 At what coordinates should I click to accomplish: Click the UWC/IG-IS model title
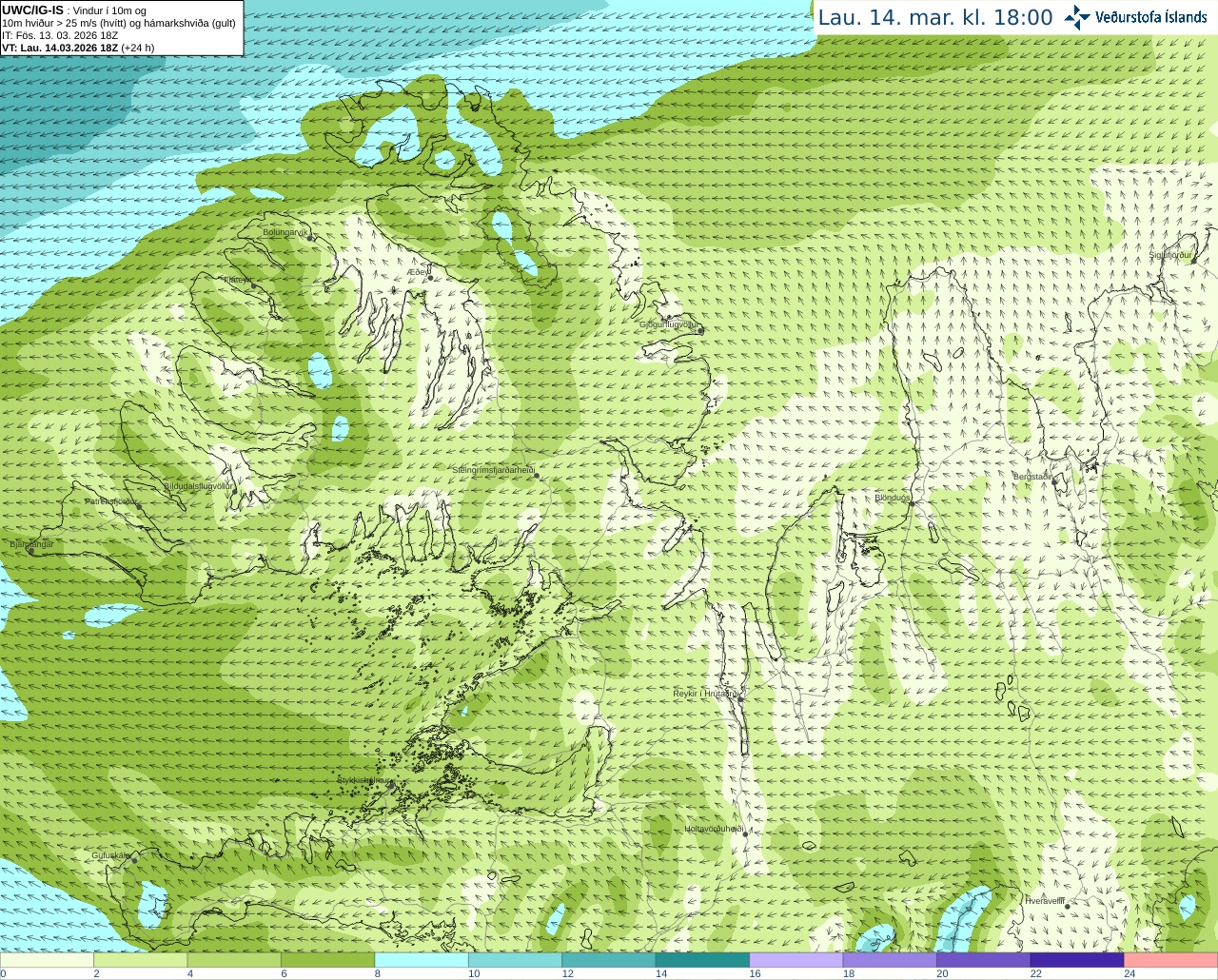point(32,10)
